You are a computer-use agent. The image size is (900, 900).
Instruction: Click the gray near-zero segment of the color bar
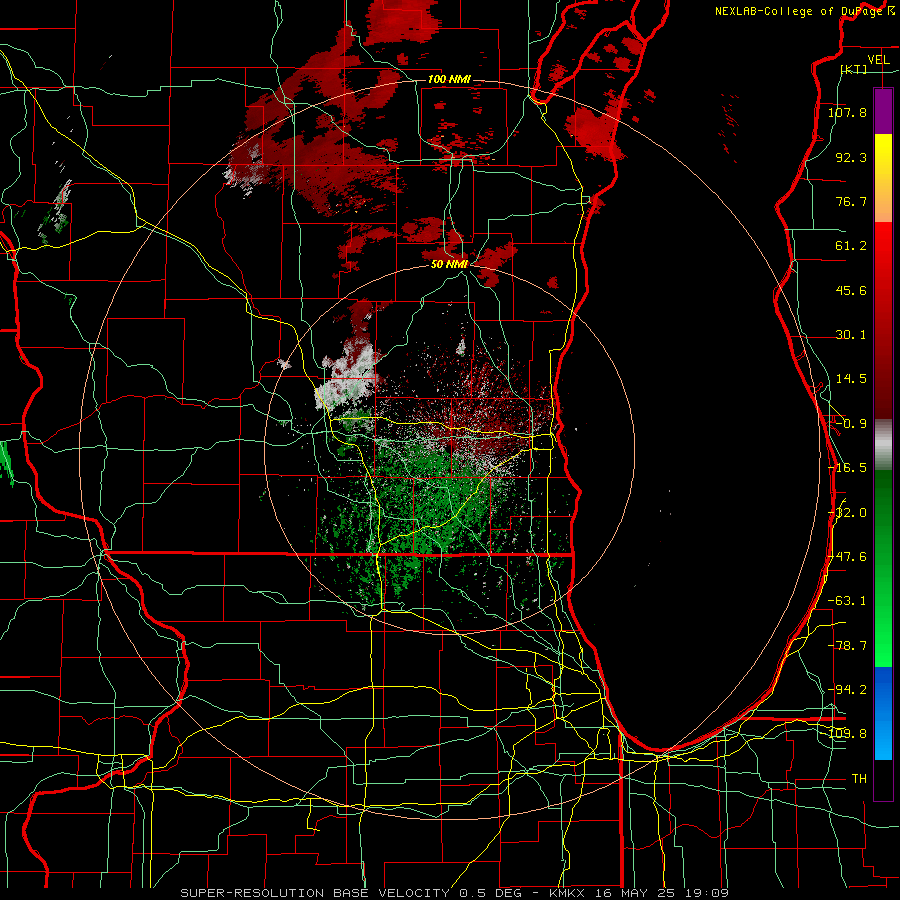click(x=883, y=445)
